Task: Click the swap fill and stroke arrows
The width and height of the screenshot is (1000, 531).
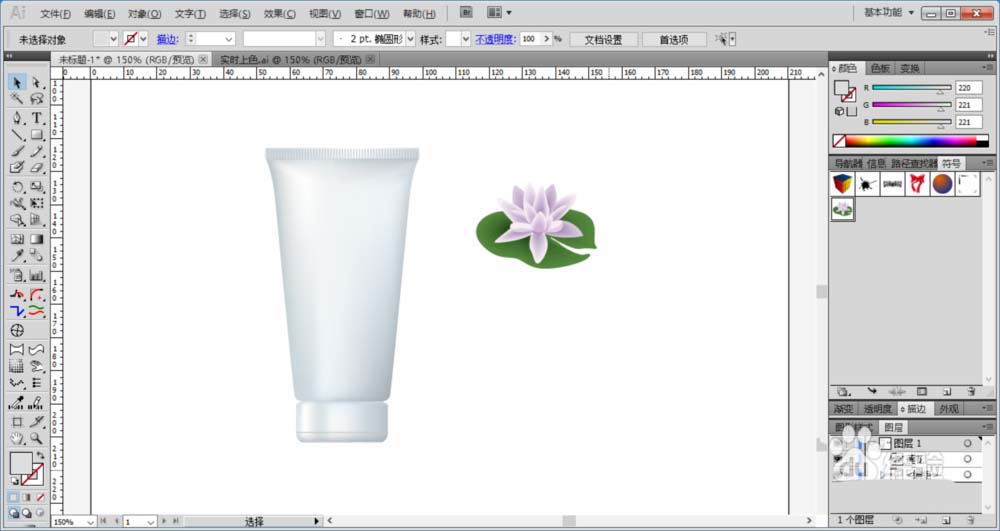Action: (x=40, y=455)
